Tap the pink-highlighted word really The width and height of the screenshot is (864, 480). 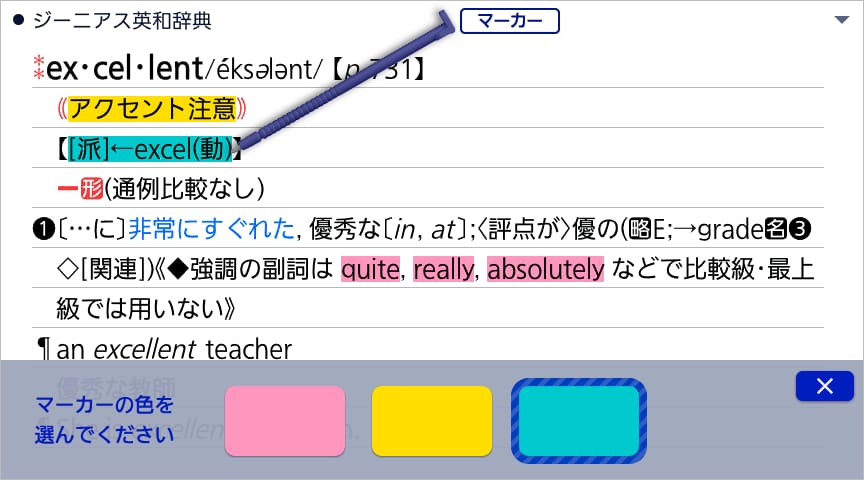coord(444,269)
